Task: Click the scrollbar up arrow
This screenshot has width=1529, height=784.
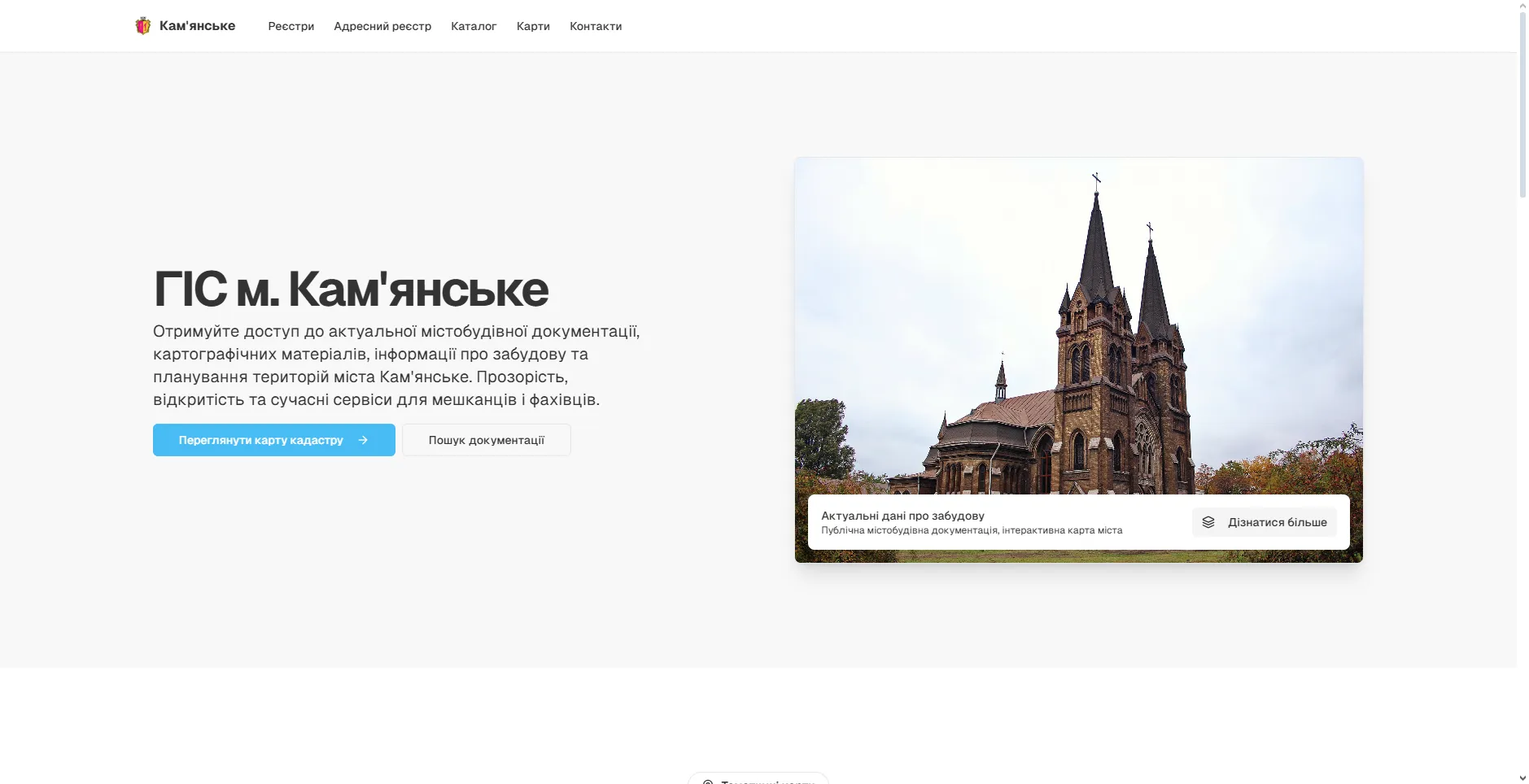Action: (1522, 5)
